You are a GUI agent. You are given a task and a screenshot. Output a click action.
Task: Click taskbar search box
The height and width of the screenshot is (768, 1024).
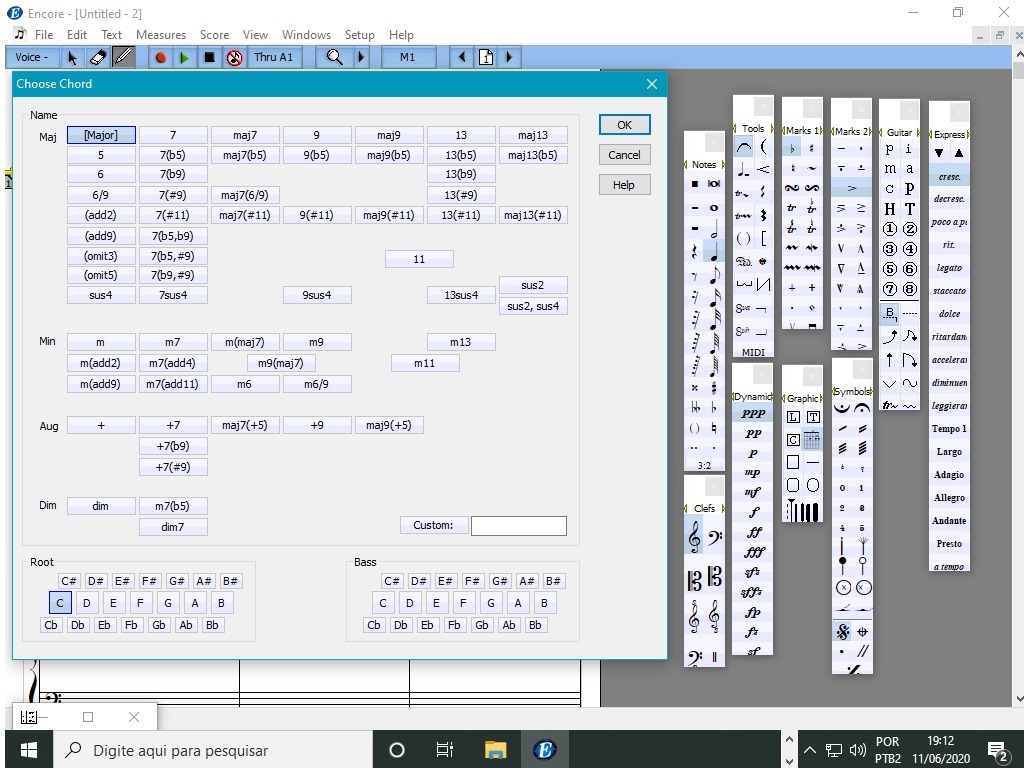(x=212, y=750)
